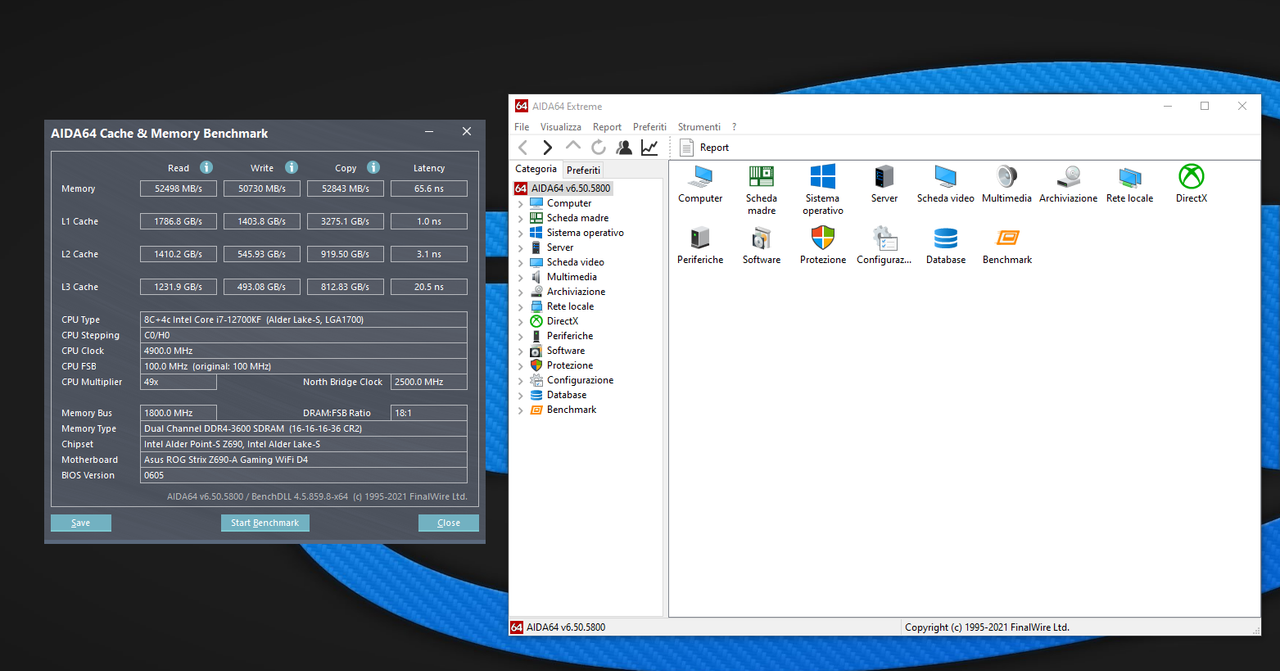This screenshot has height=671, width=1280.
Task: Maximize the AIDA64 Extreme window
Action: (x=1204, y=106)
